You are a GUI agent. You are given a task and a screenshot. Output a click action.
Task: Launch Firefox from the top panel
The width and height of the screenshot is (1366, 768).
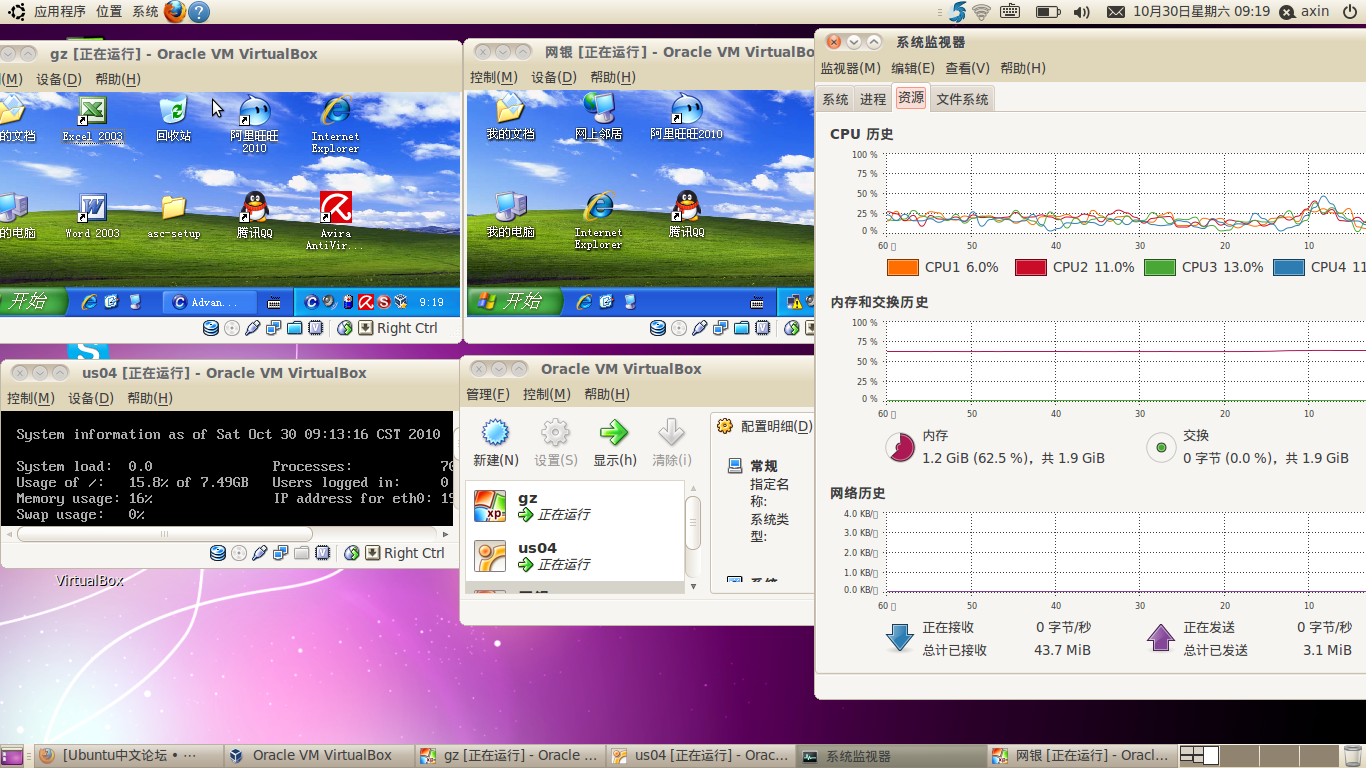[174, 11]
